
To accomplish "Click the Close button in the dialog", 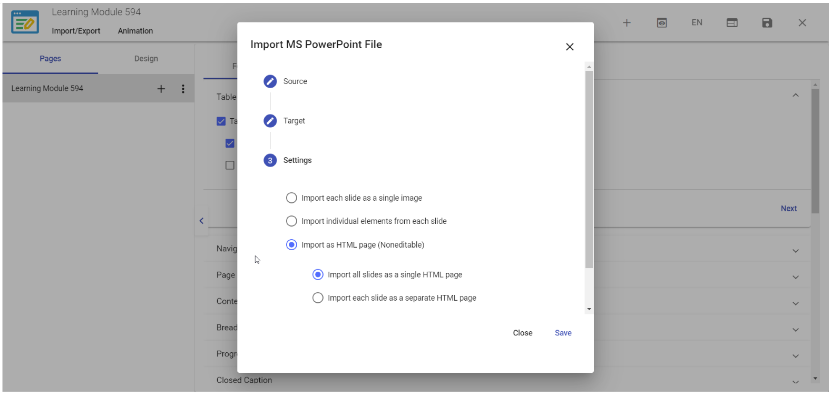I will 523,333.
